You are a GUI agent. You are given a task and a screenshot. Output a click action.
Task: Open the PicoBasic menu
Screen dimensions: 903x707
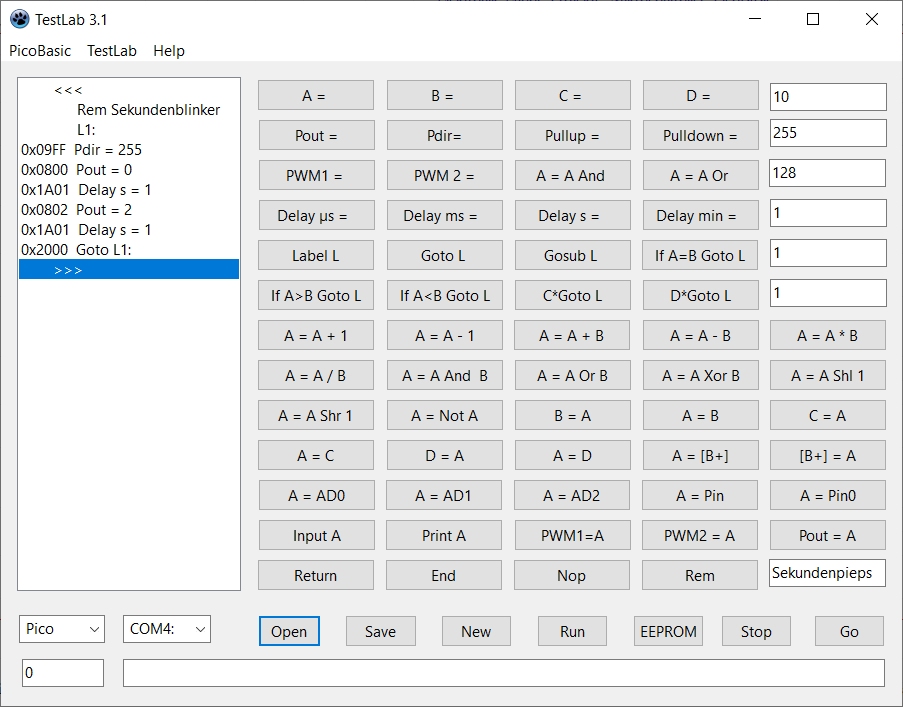pos(40,51)
